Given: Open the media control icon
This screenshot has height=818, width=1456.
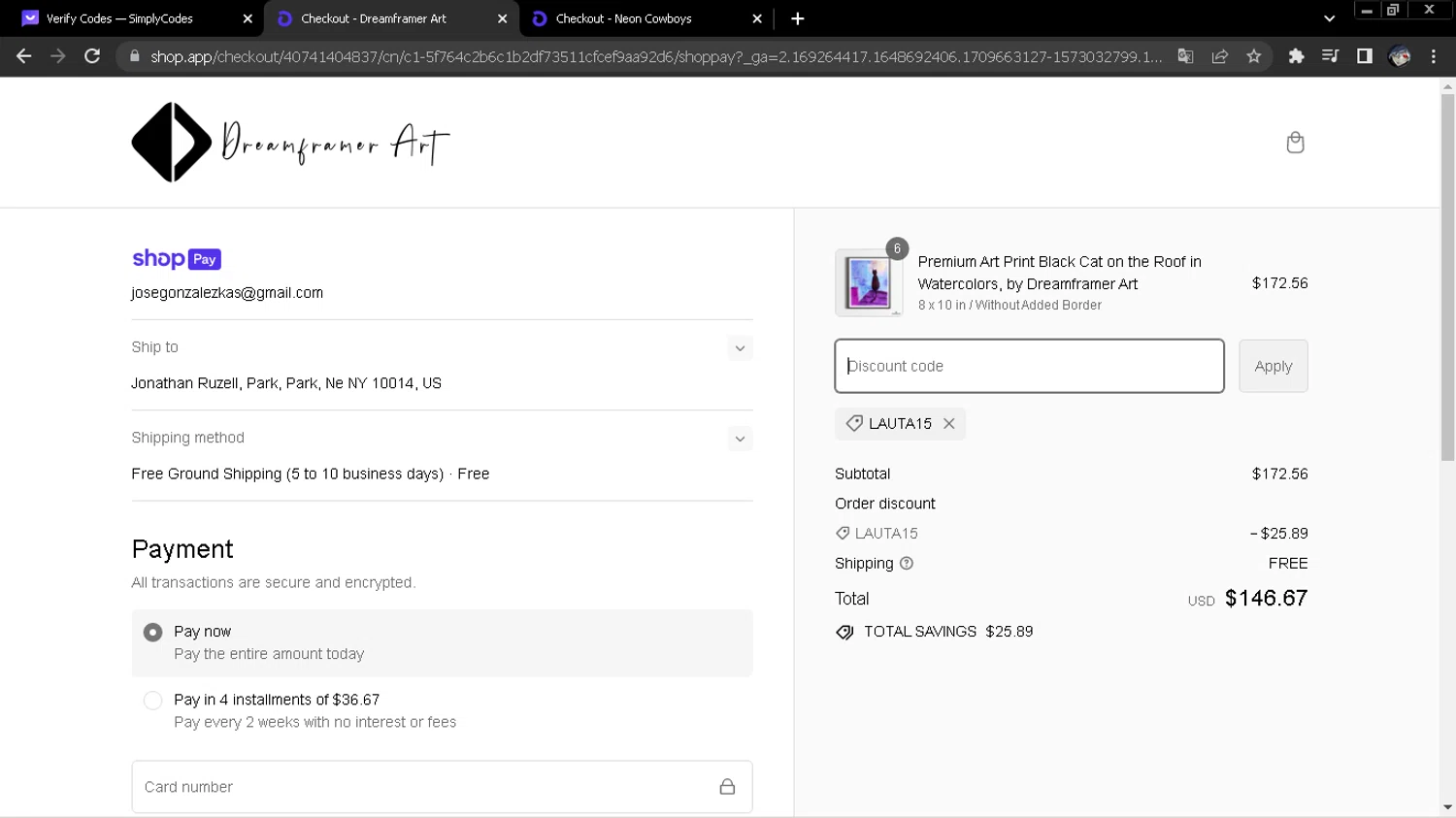Looking at the screenshot, I should click(x=1330, y=56).
